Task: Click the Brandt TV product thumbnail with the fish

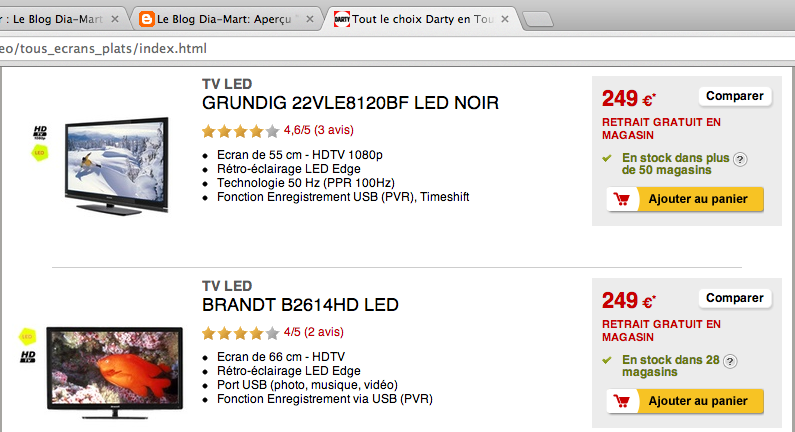Action: pos(115,373)
